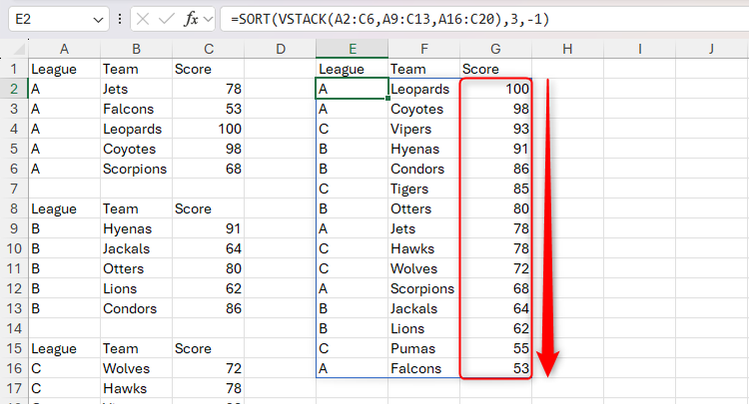Click cell C4 with score 100
Viewport: 749px width, 404px height.
pos(208,129)
